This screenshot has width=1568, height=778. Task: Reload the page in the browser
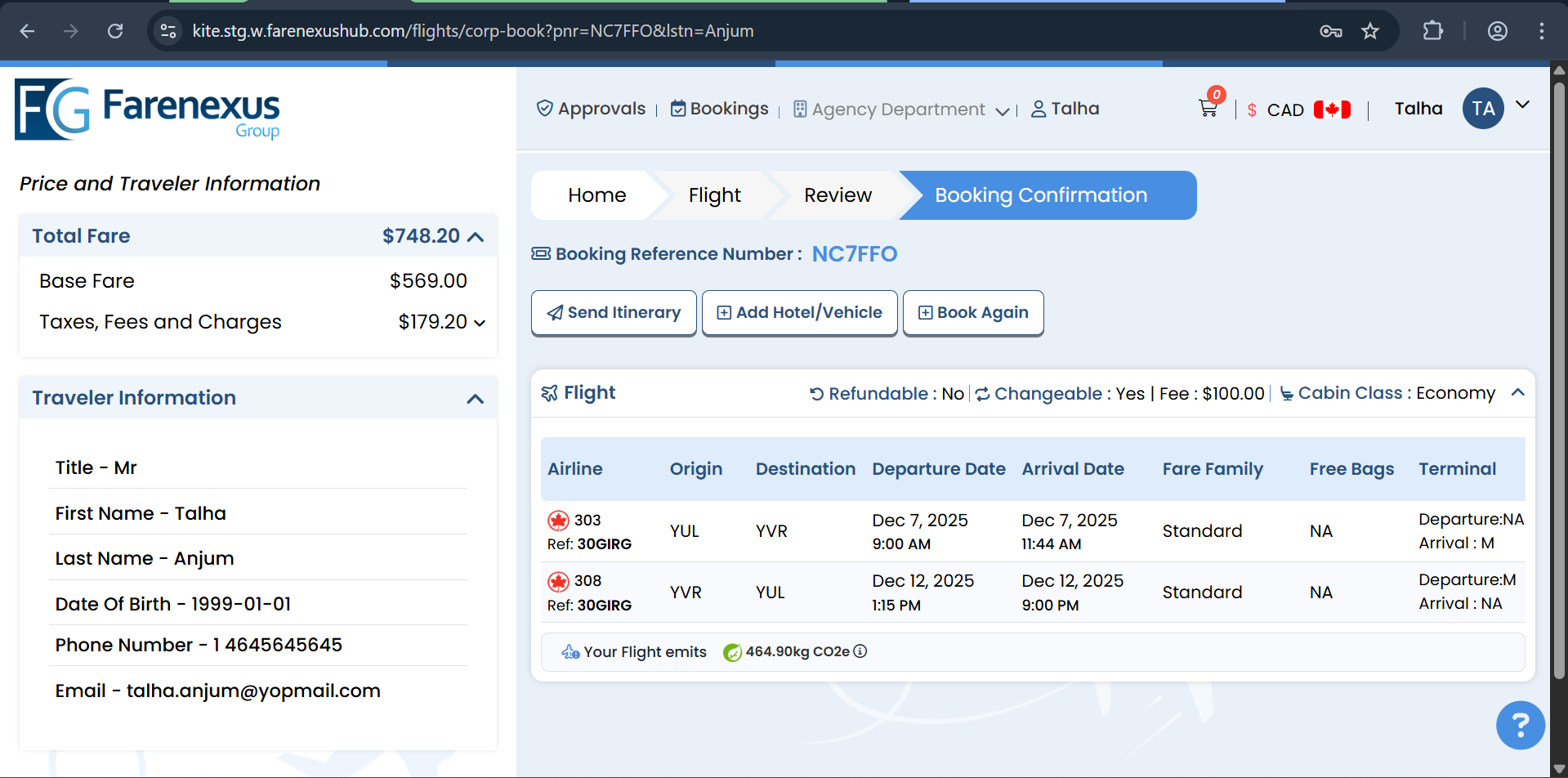tap(115, 31)
